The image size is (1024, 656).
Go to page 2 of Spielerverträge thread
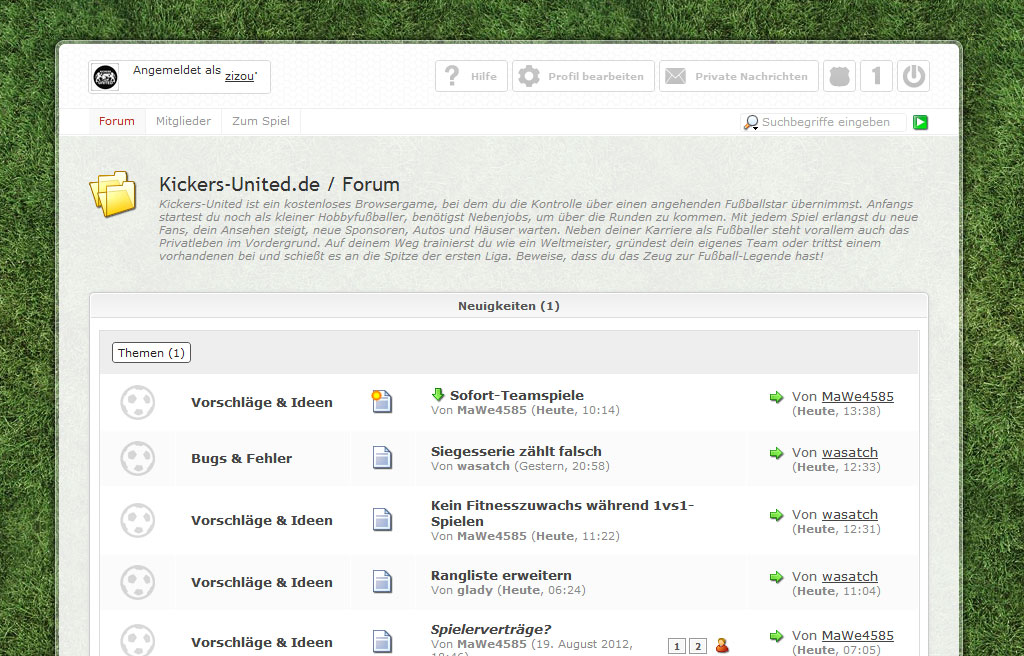pyautogui.click(x=697, y=646)
